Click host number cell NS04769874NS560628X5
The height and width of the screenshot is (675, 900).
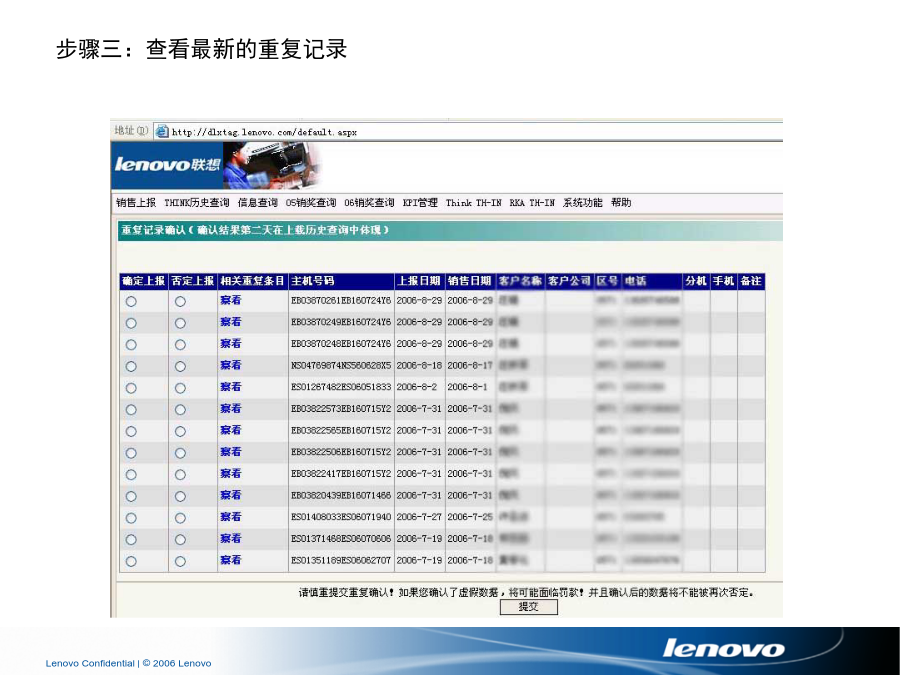(341, 366)
